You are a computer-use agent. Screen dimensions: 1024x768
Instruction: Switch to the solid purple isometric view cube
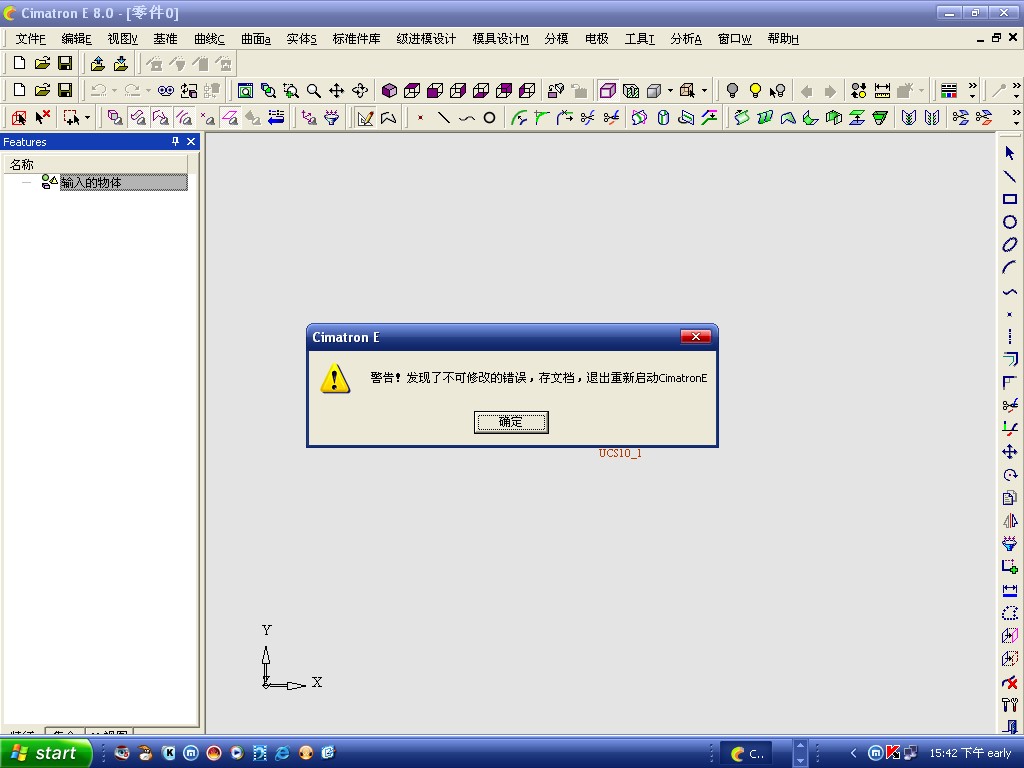click(389, 90)
